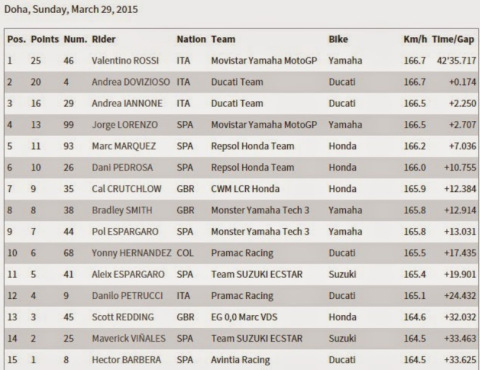The width and height of the screenshot is (480, 370).
Task: Select the Avintia Racing team entry
Action: coord(240,360)
